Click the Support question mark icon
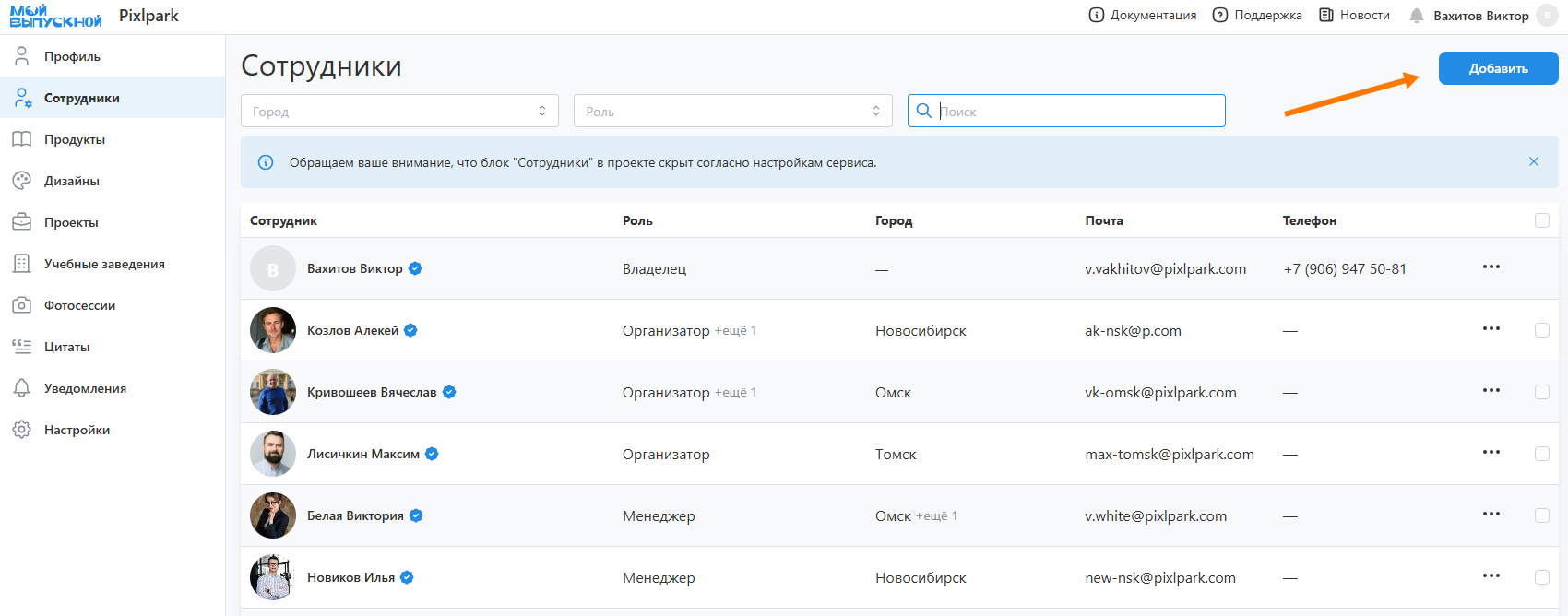The image size is (1568, 616). coord(1220,15)
